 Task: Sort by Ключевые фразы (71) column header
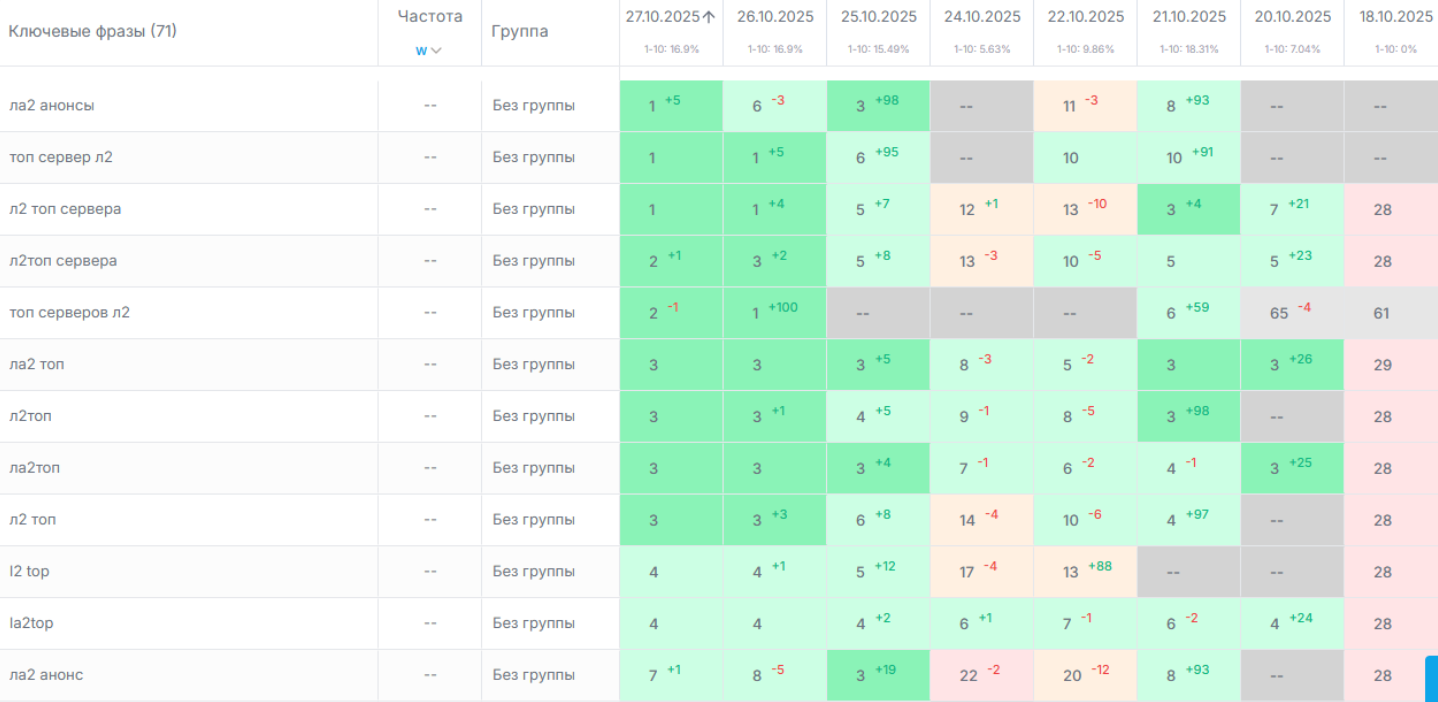(x=93, y=31)
